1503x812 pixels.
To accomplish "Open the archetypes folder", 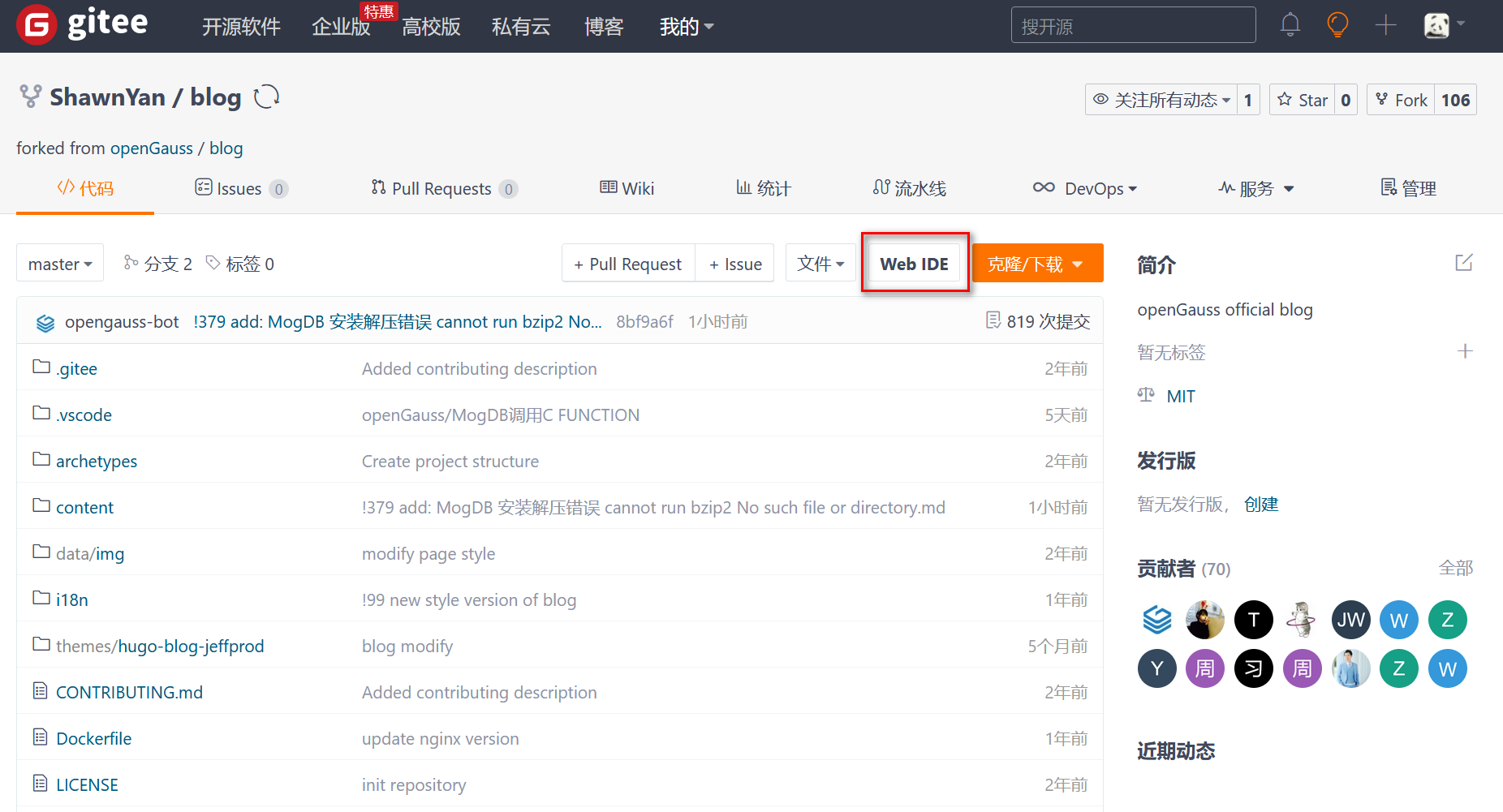I will tap(97, 461).
